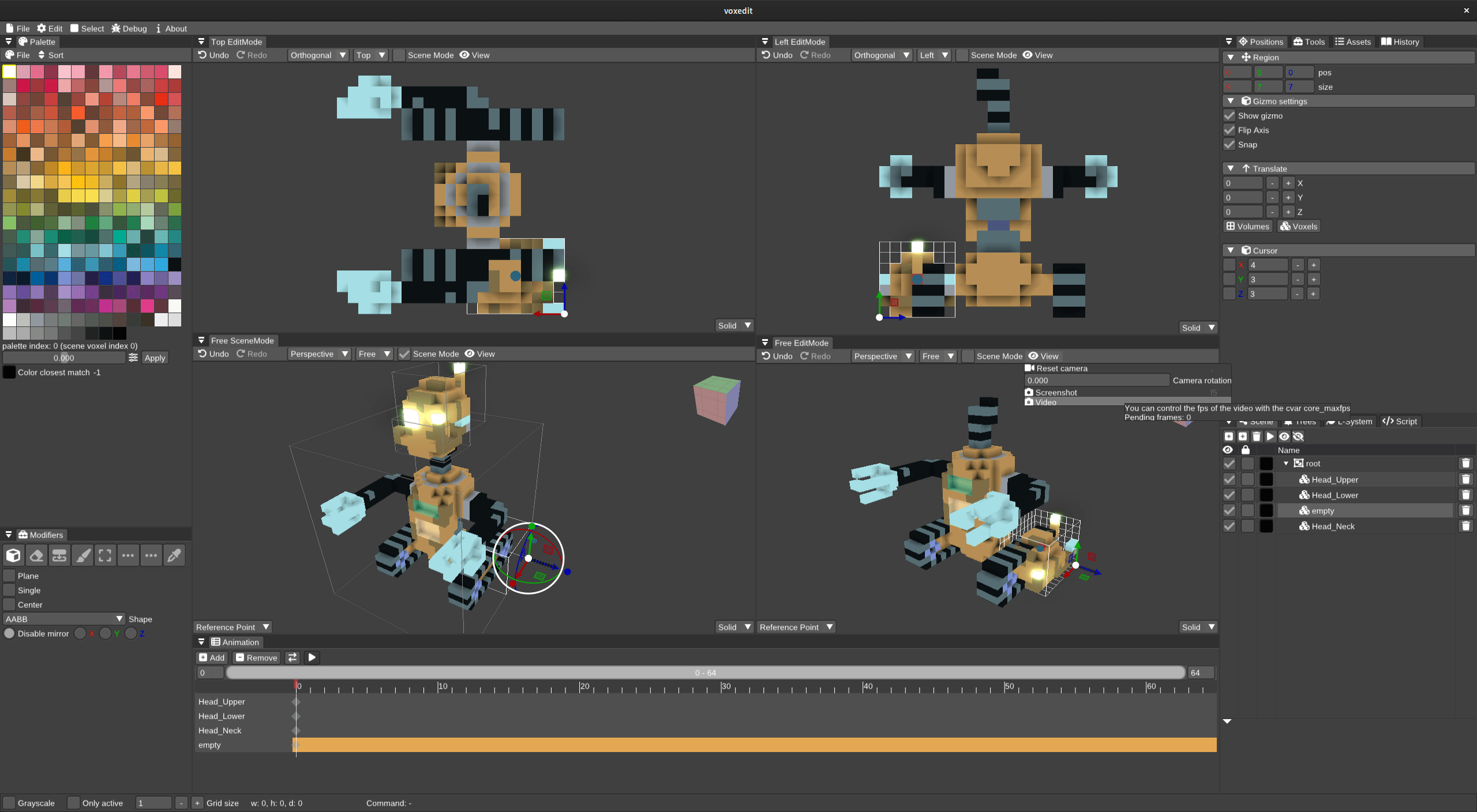Screen dimensions: 1477x812
Task: Uncheck the Show gizmo checkbox
Action: point(1229,116)
